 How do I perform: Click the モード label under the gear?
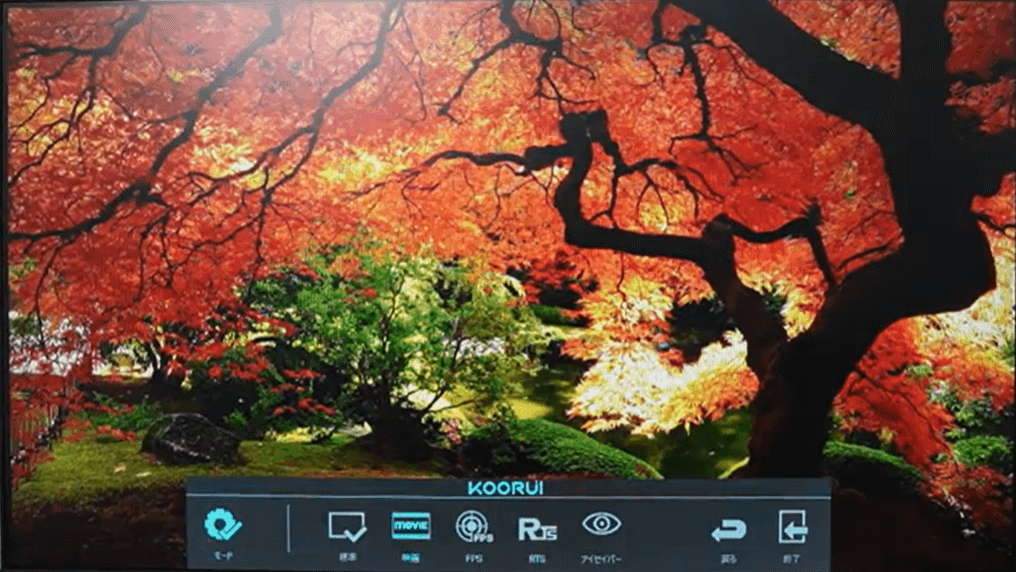[x=223, y=555]
